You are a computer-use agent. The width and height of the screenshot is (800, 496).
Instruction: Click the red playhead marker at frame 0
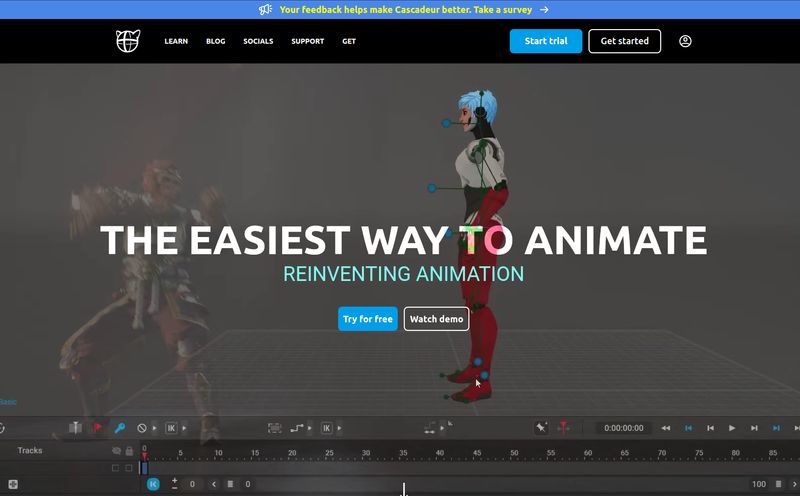coord(144,454)
